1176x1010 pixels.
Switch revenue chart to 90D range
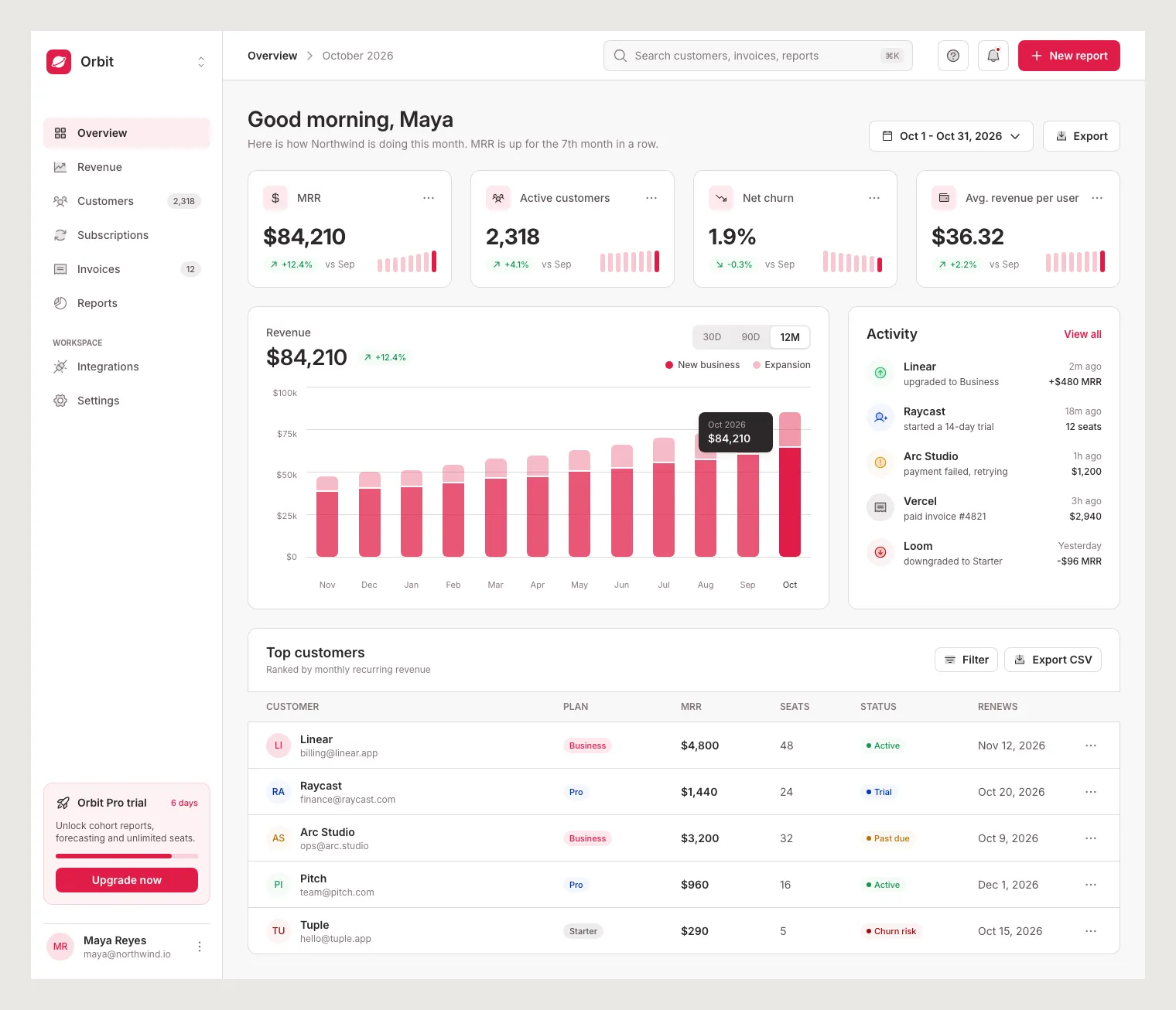coord(750,337)
